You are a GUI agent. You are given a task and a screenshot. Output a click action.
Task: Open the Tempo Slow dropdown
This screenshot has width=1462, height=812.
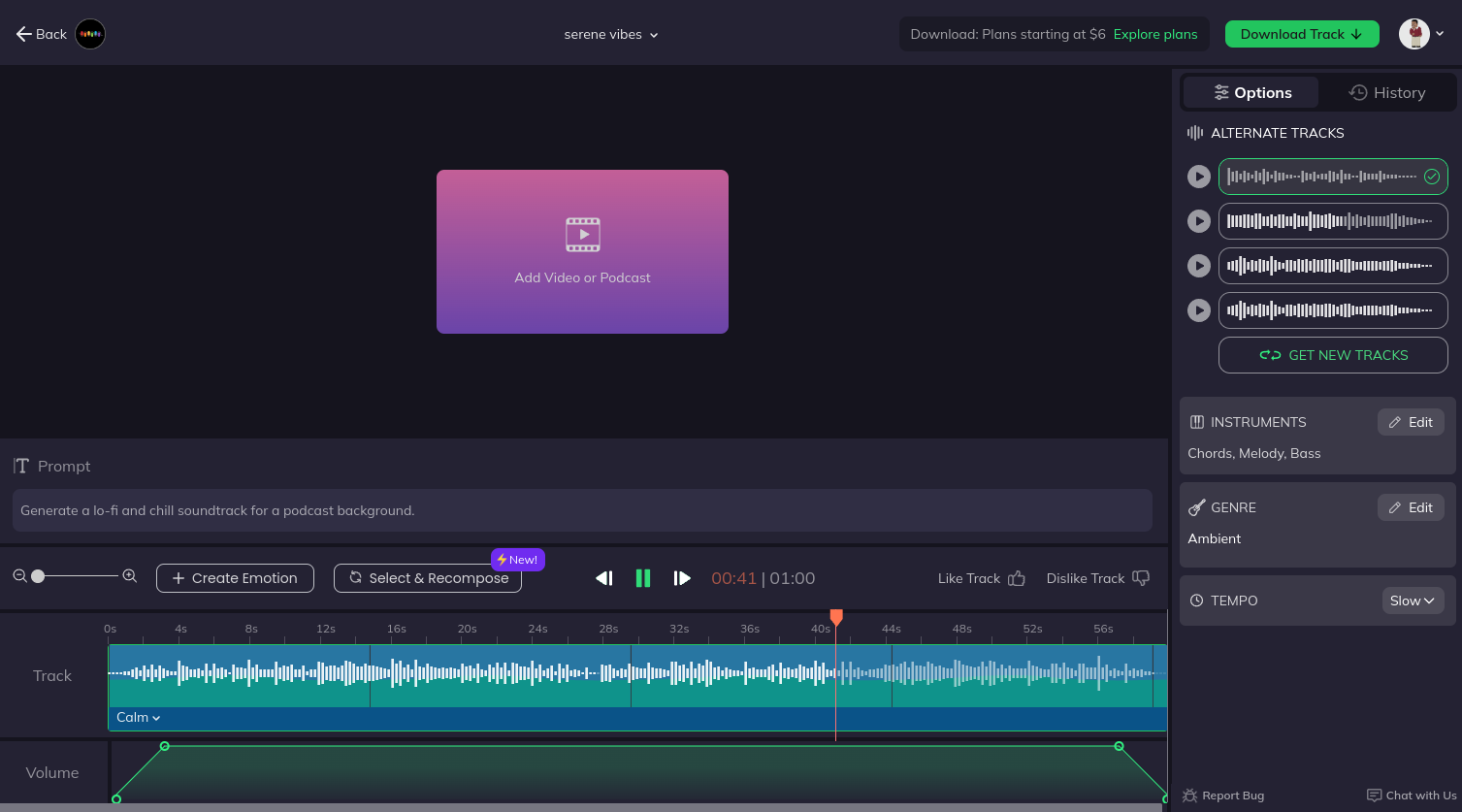(x=1412, y=601)
